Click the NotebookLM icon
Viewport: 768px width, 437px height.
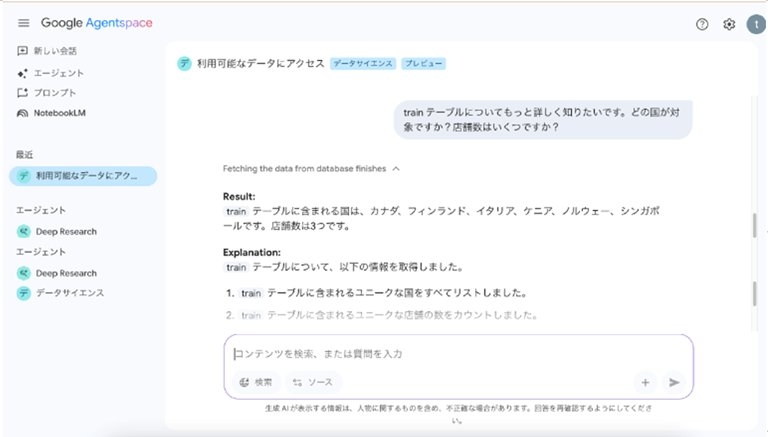(23, 113)
